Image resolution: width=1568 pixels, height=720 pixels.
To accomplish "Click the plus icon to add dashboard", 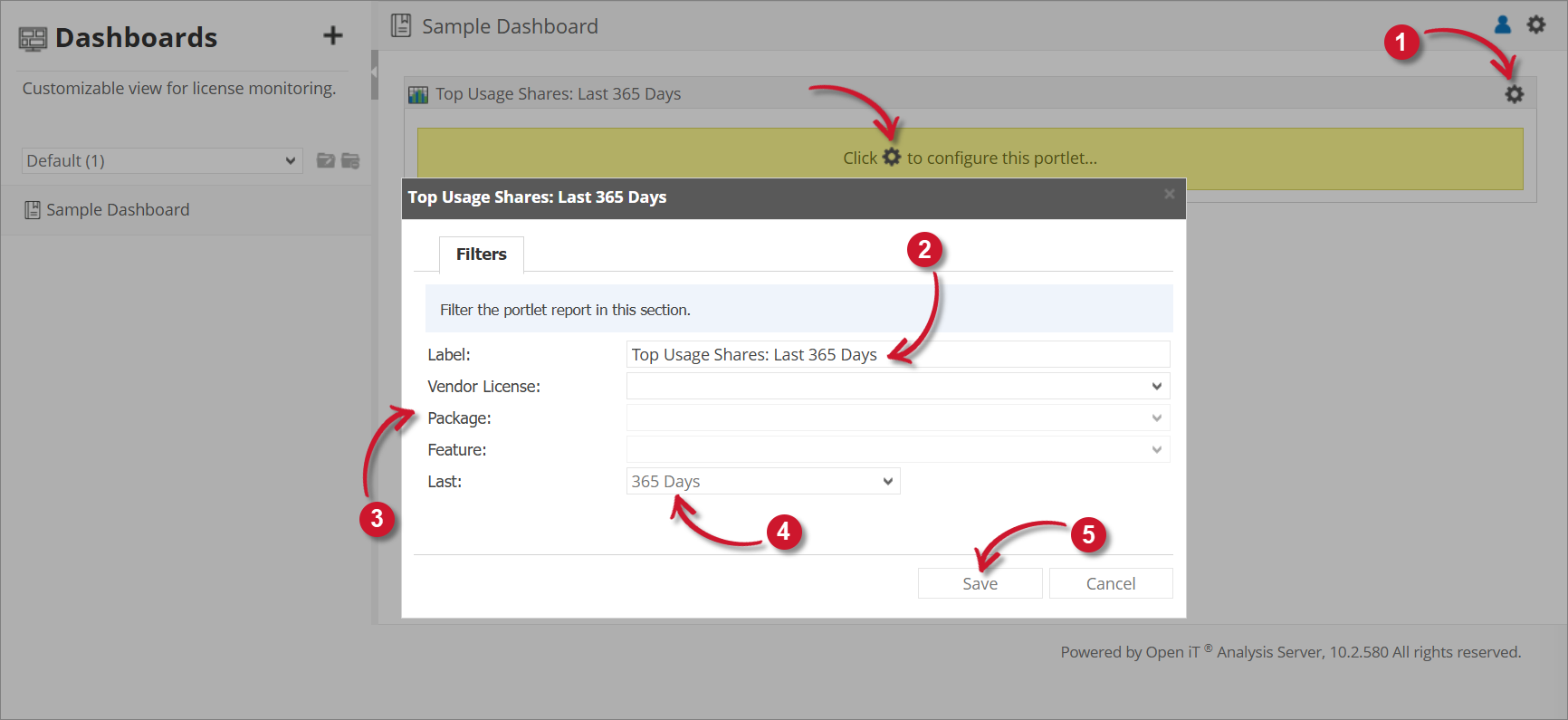I will point(333,35).
